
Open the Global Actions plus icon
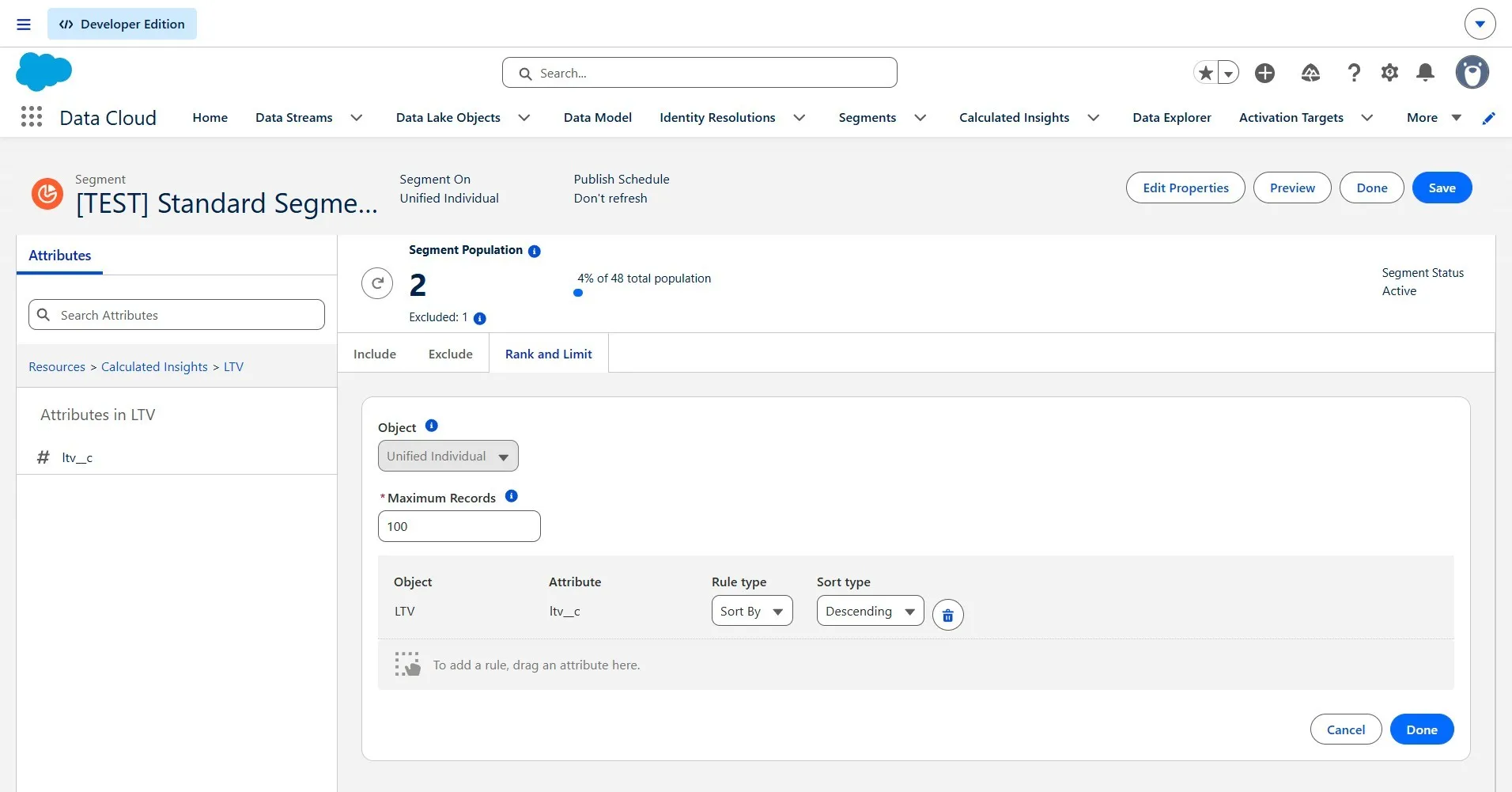1264,73
